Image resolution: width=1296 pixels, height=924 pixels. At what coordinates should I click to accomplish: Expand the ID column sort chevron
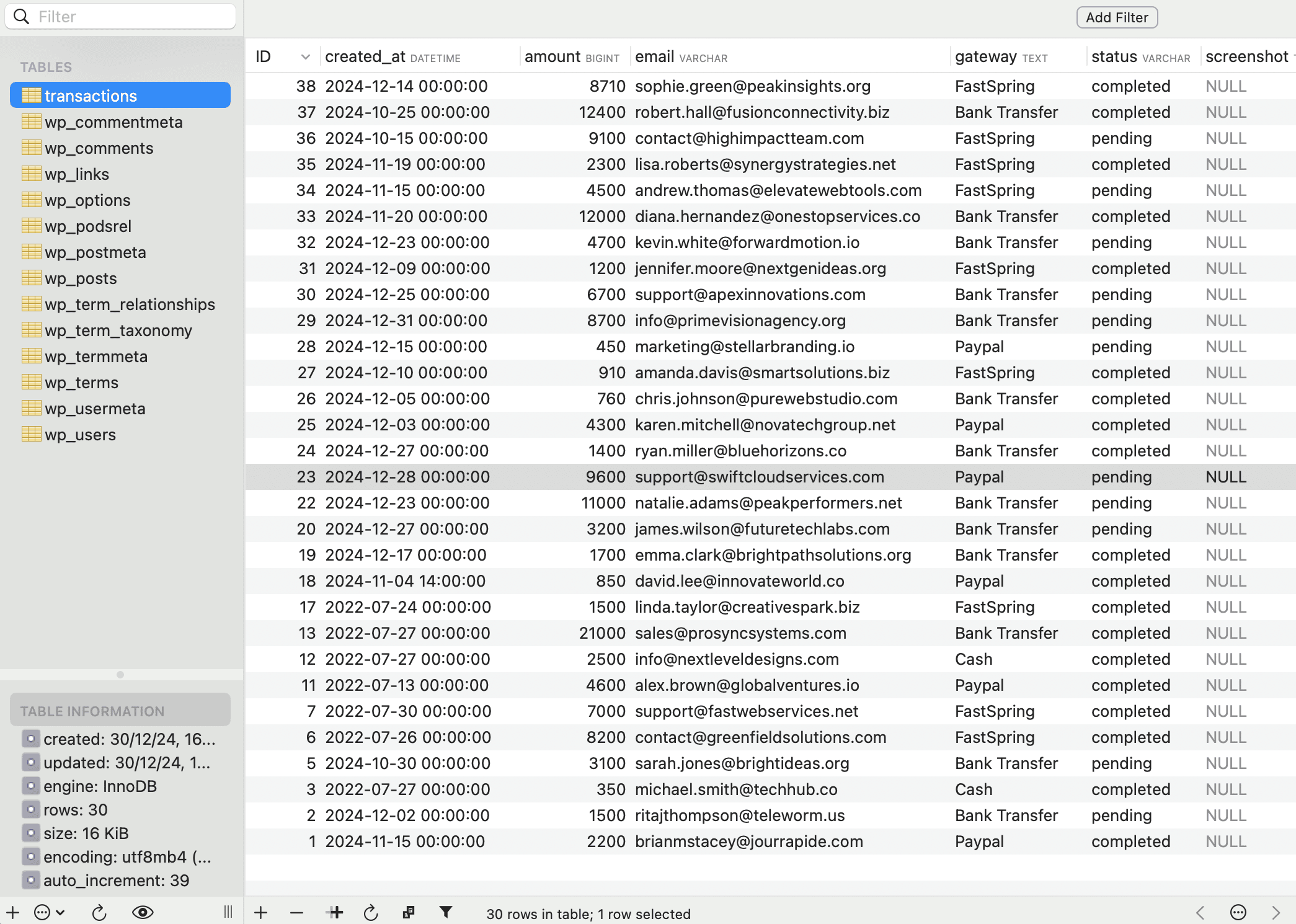[x=305, y=57]
